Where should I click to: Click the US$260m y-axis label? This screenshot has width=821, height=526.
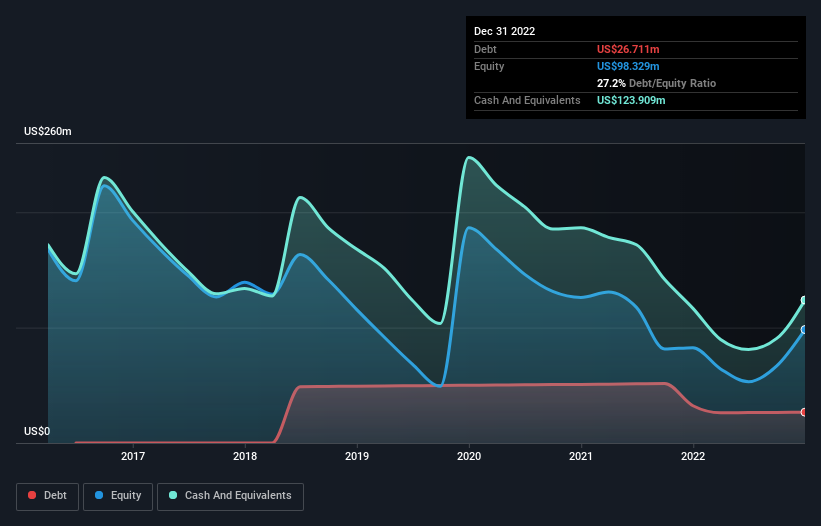(x=48, y=131)
